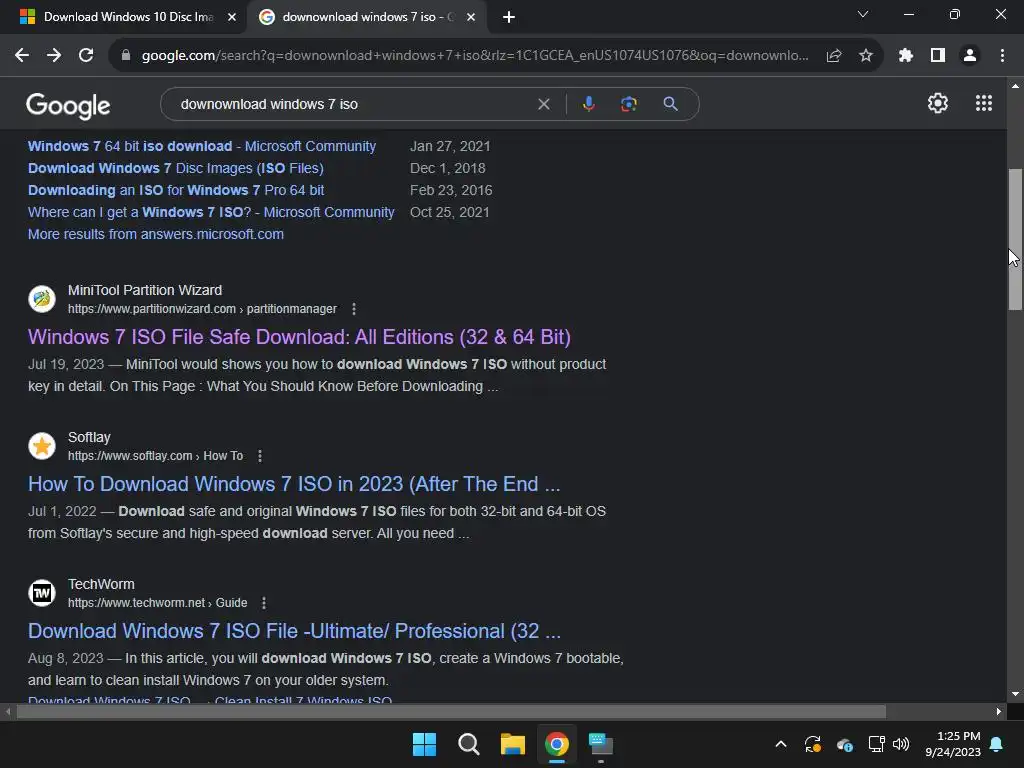Open the Chrome extensions puzzle icon
Screen dimensions: 1024x768
(906, 56)
